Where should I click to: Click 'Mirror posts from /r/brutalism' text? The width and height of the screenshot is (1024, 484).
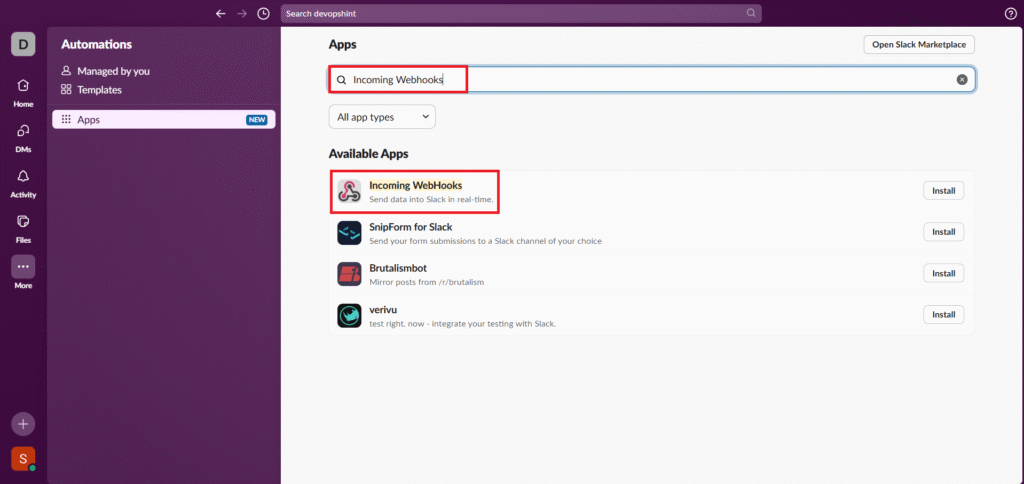[x=426, y=282]
